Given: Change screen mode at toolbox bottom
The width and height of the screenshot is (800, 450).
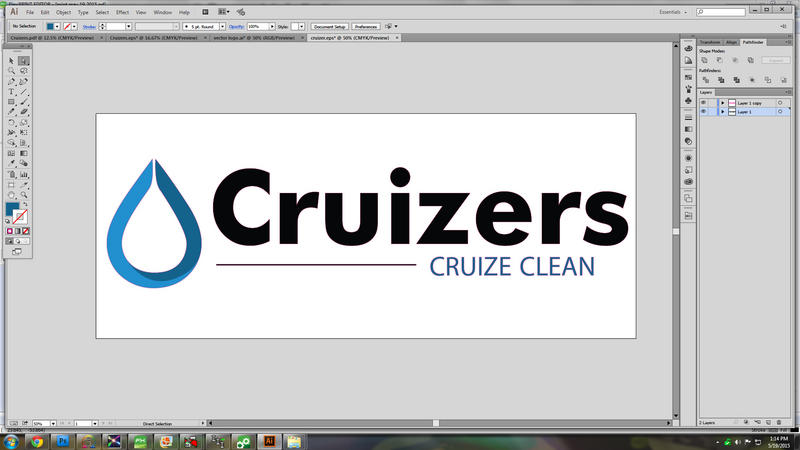Looking at the screenshot, I should tap(17, 252).
